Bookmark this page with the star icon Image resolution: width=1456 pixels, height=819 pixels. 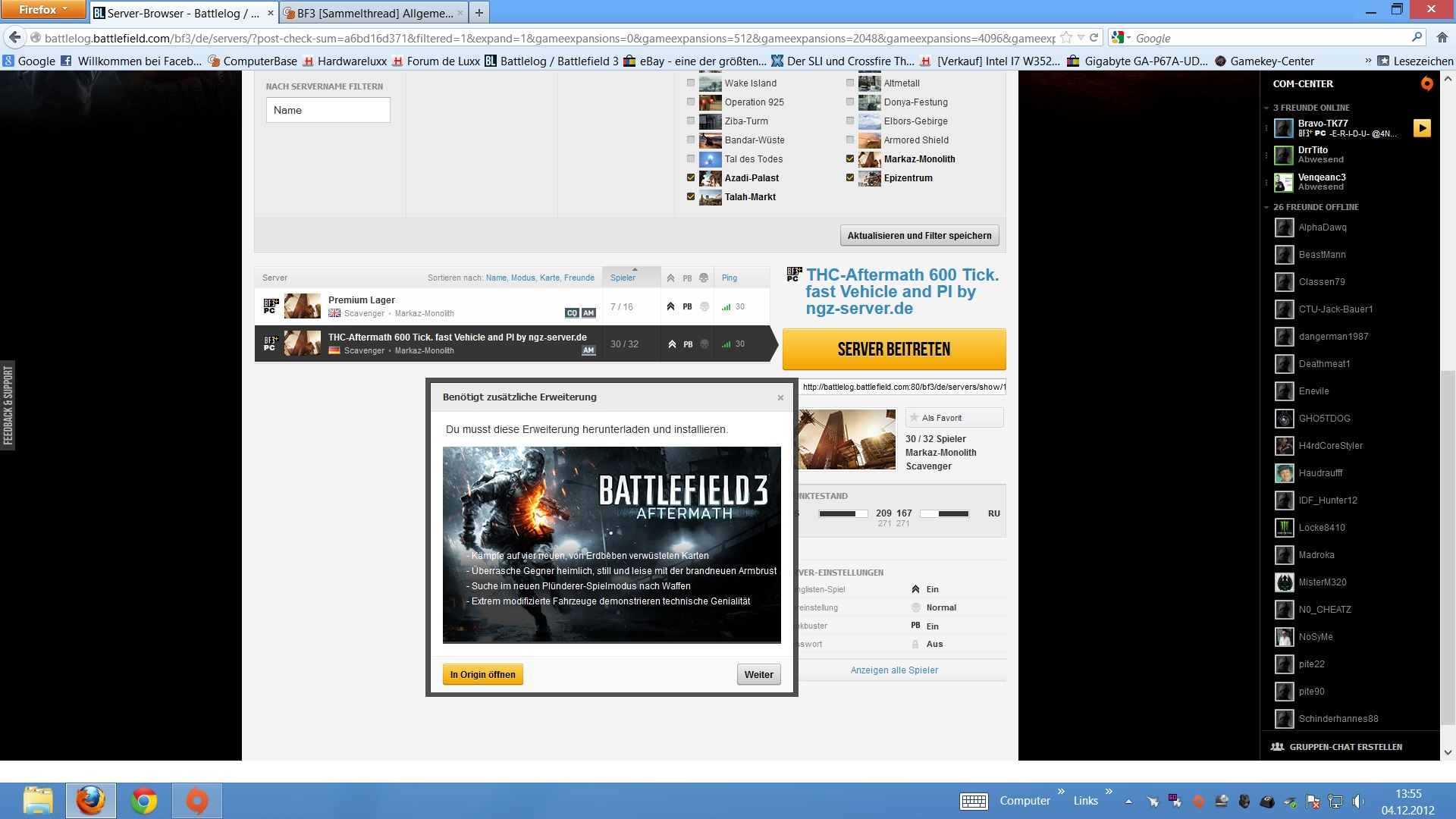click(1066, 37)
